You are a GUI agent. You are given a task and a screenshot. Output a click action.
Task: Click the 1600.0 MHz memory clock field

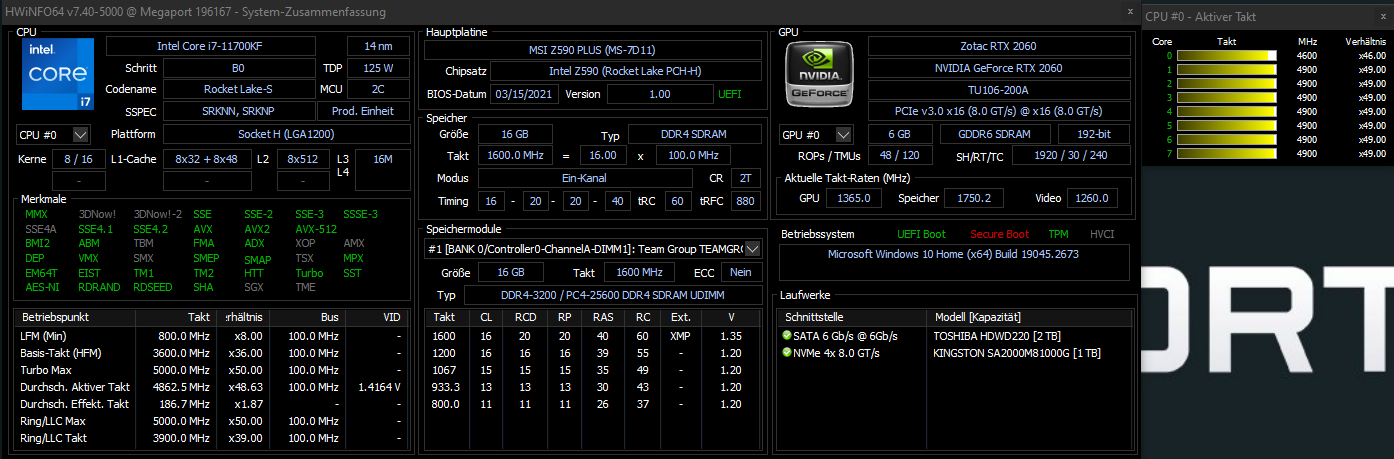[x=513, y=156]
